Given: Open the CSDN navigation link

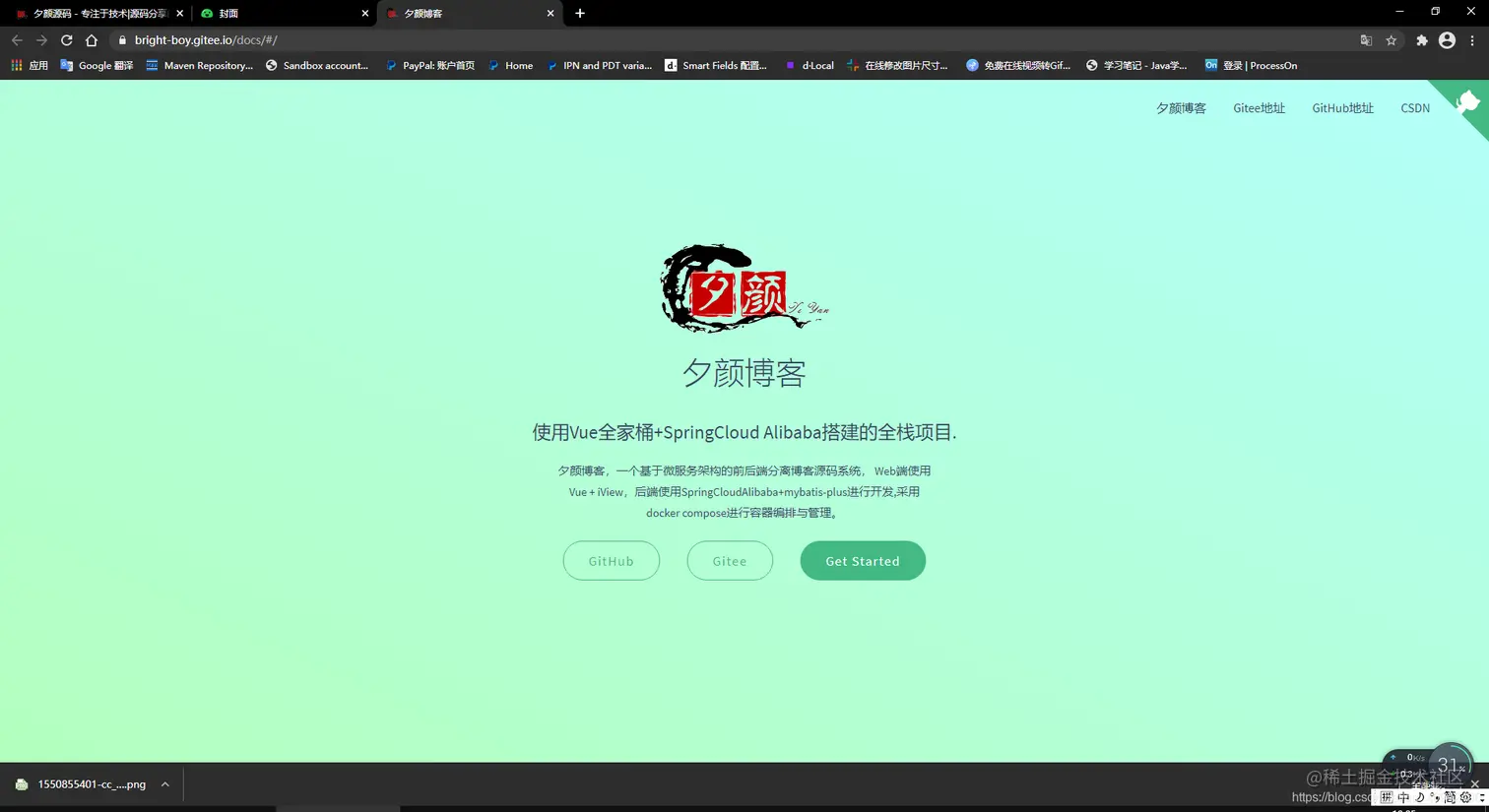Looking at the screenshot, I should 1415,108.
